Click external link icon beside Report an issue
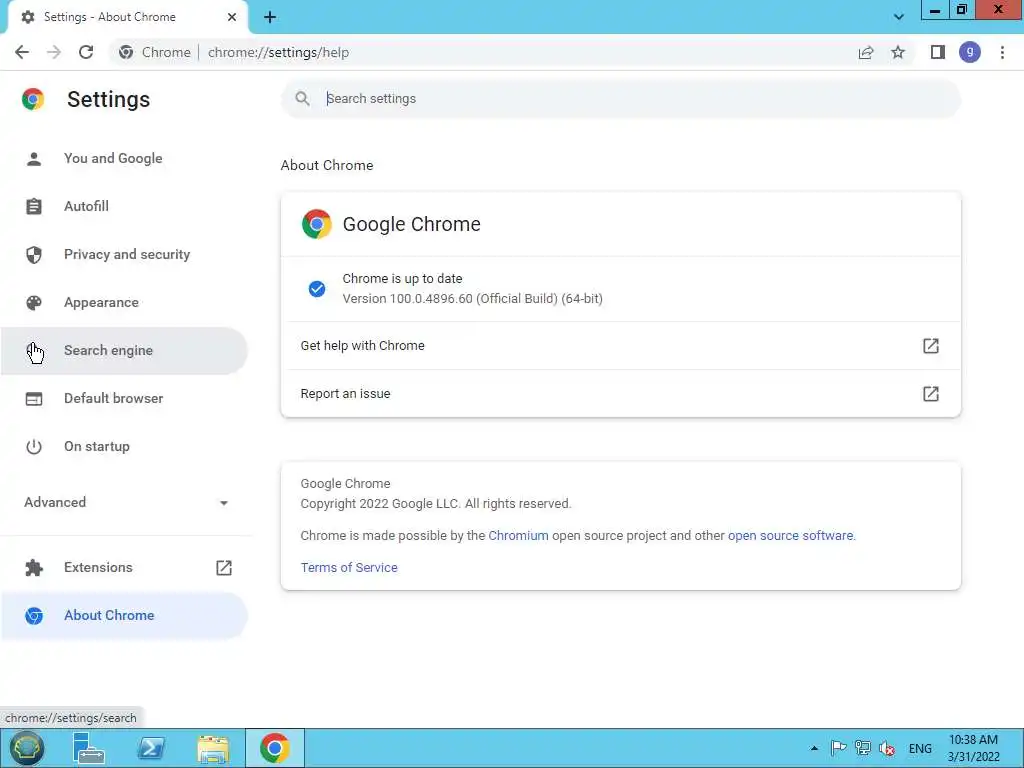1024x768 pixels. pos(931,394)
